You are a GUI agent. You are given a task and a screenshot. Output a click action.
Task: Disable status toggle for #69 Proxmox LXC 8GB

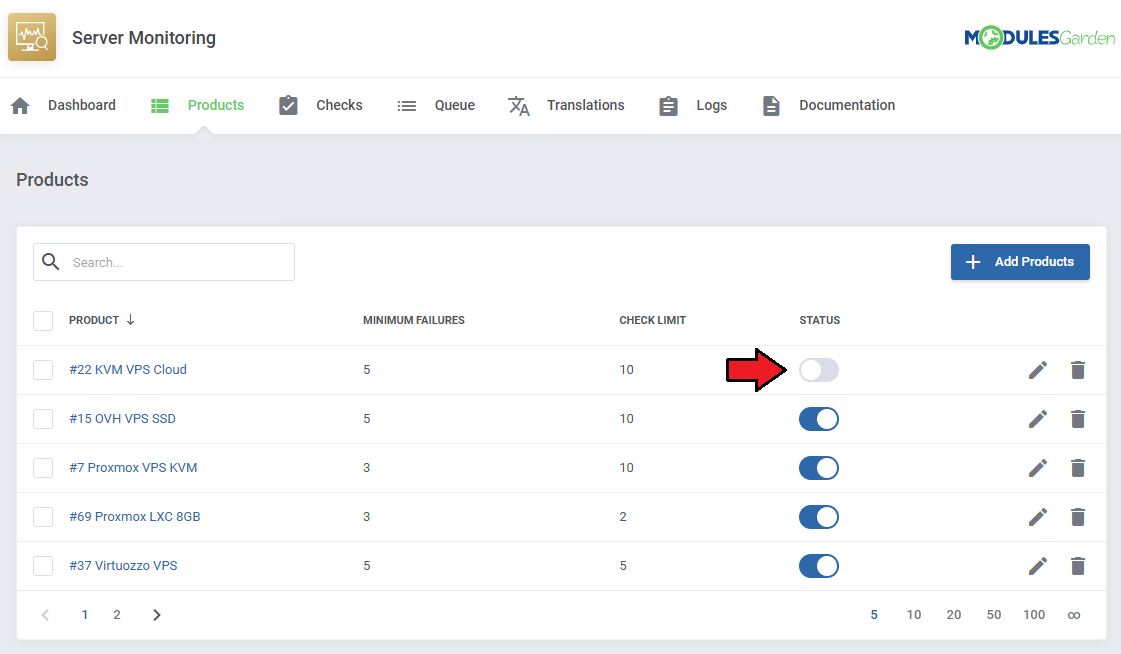[819, 517]
